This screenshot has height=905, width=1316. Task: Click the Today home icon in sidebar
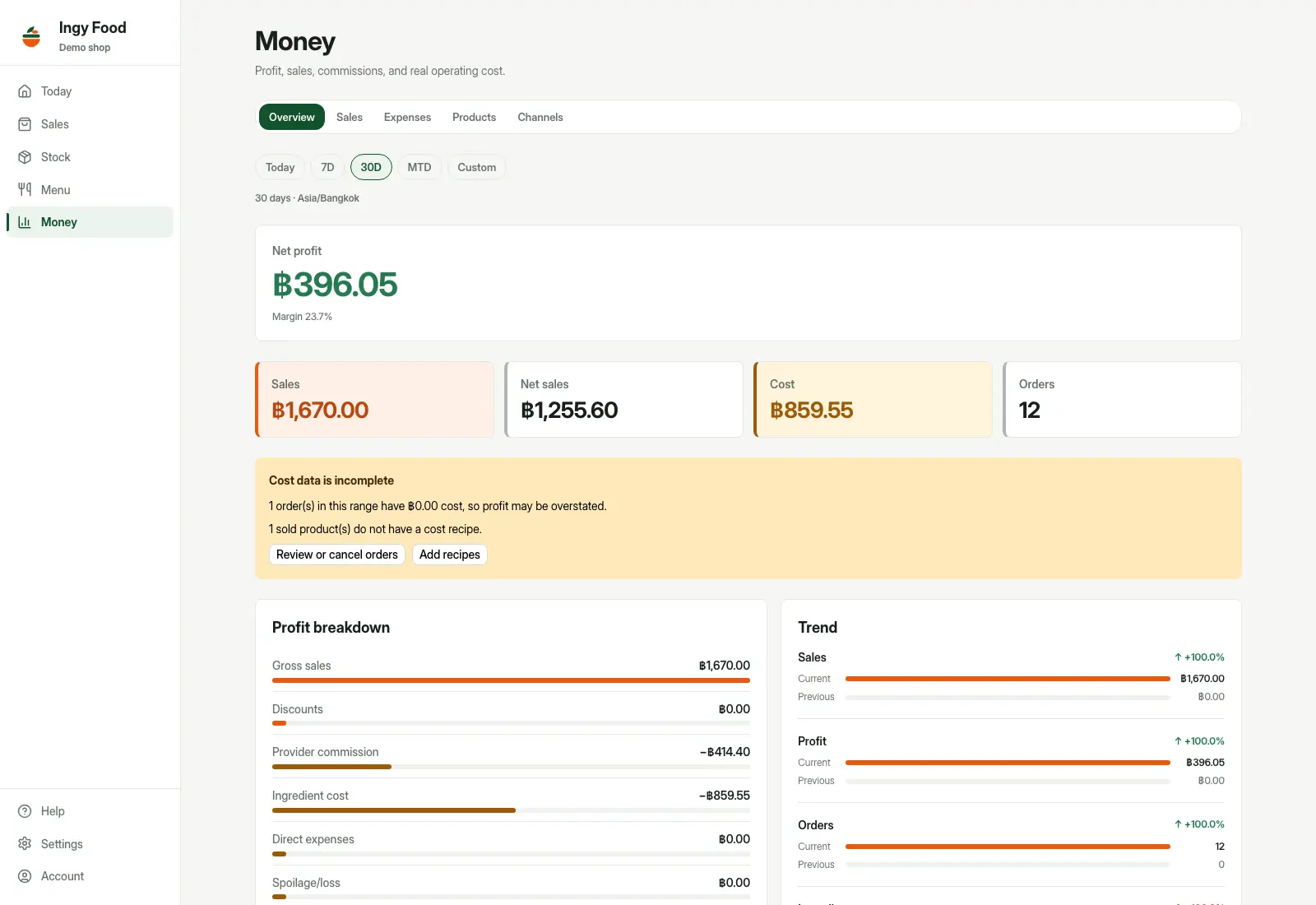tap(25, 91)
